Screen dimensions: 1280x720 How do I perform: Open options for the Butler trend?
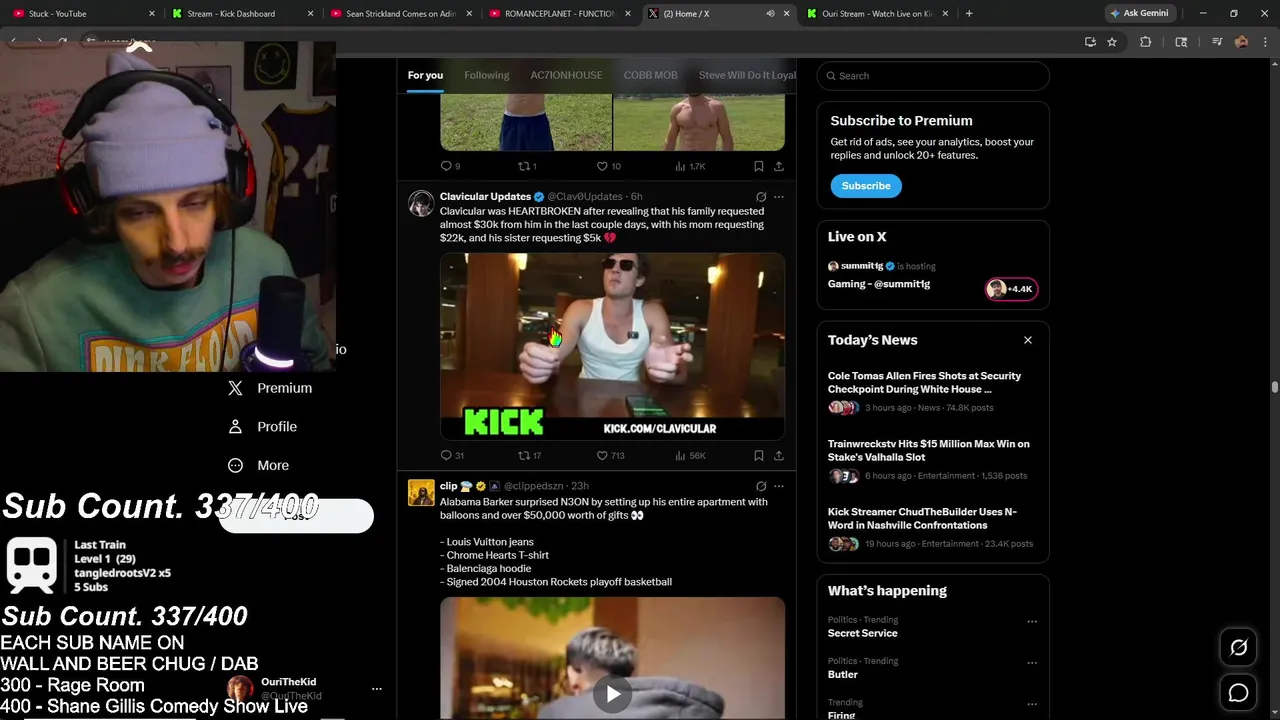[x=1032, y=662]
